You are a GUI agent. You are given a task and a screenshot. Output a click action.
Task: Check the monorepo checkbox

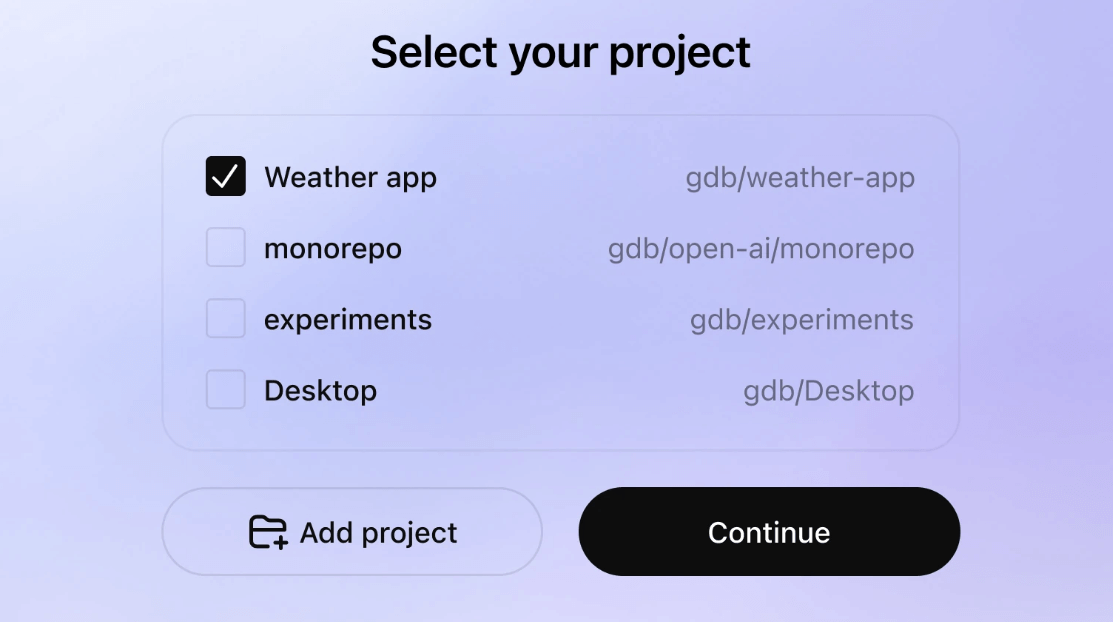226,248
